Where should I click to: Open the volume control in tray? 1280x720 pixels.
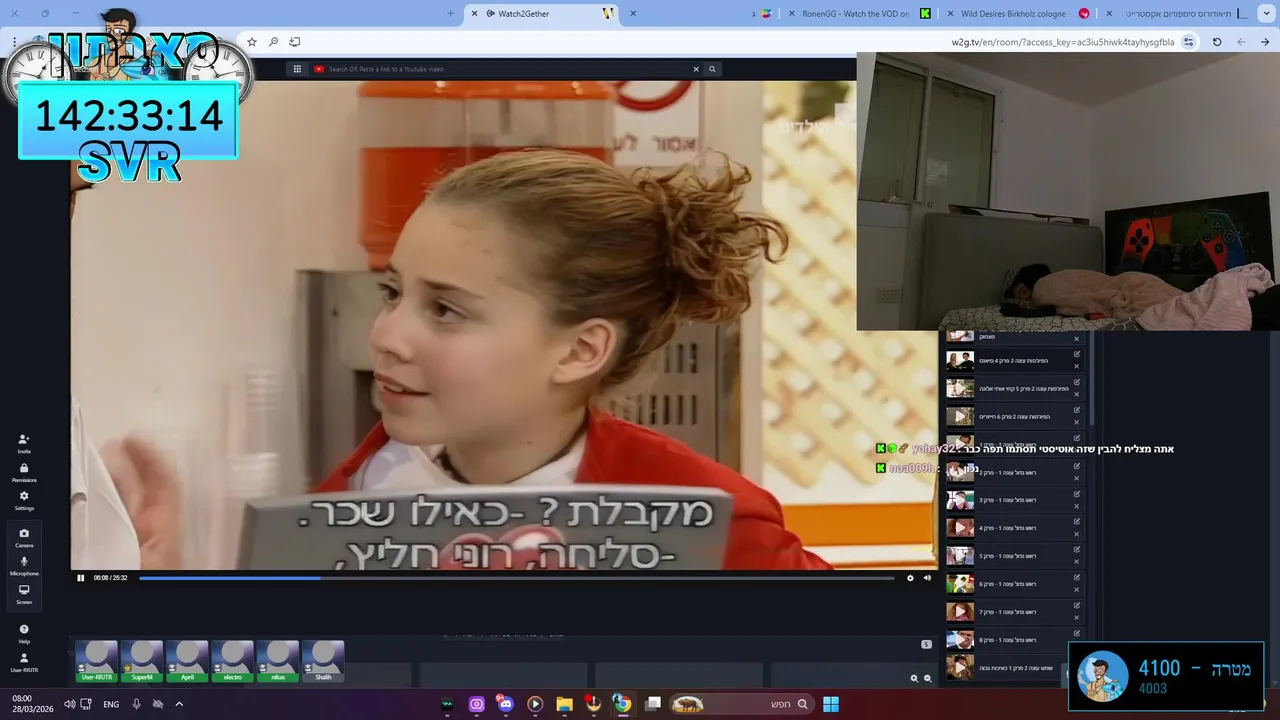tap(69, 704)
